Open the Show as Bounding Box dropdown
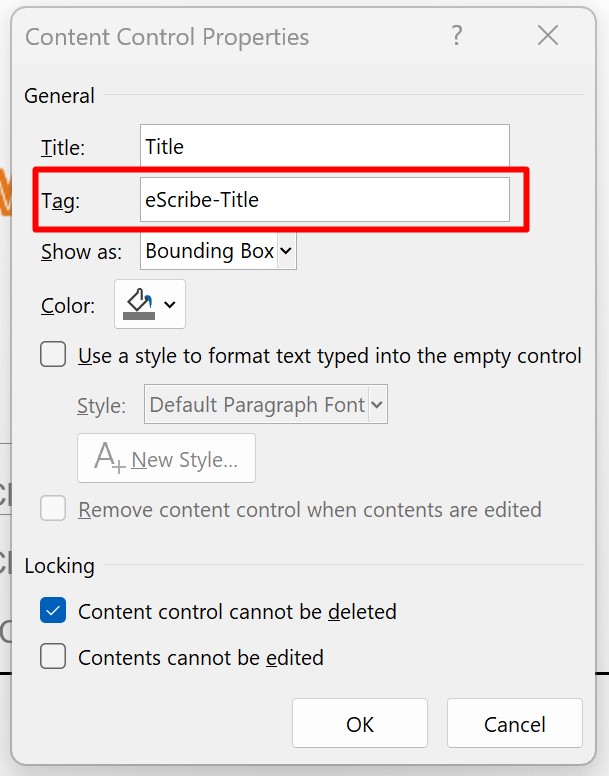Image resolution: width=609 pixels, height=776 pixels. [218, 251]
